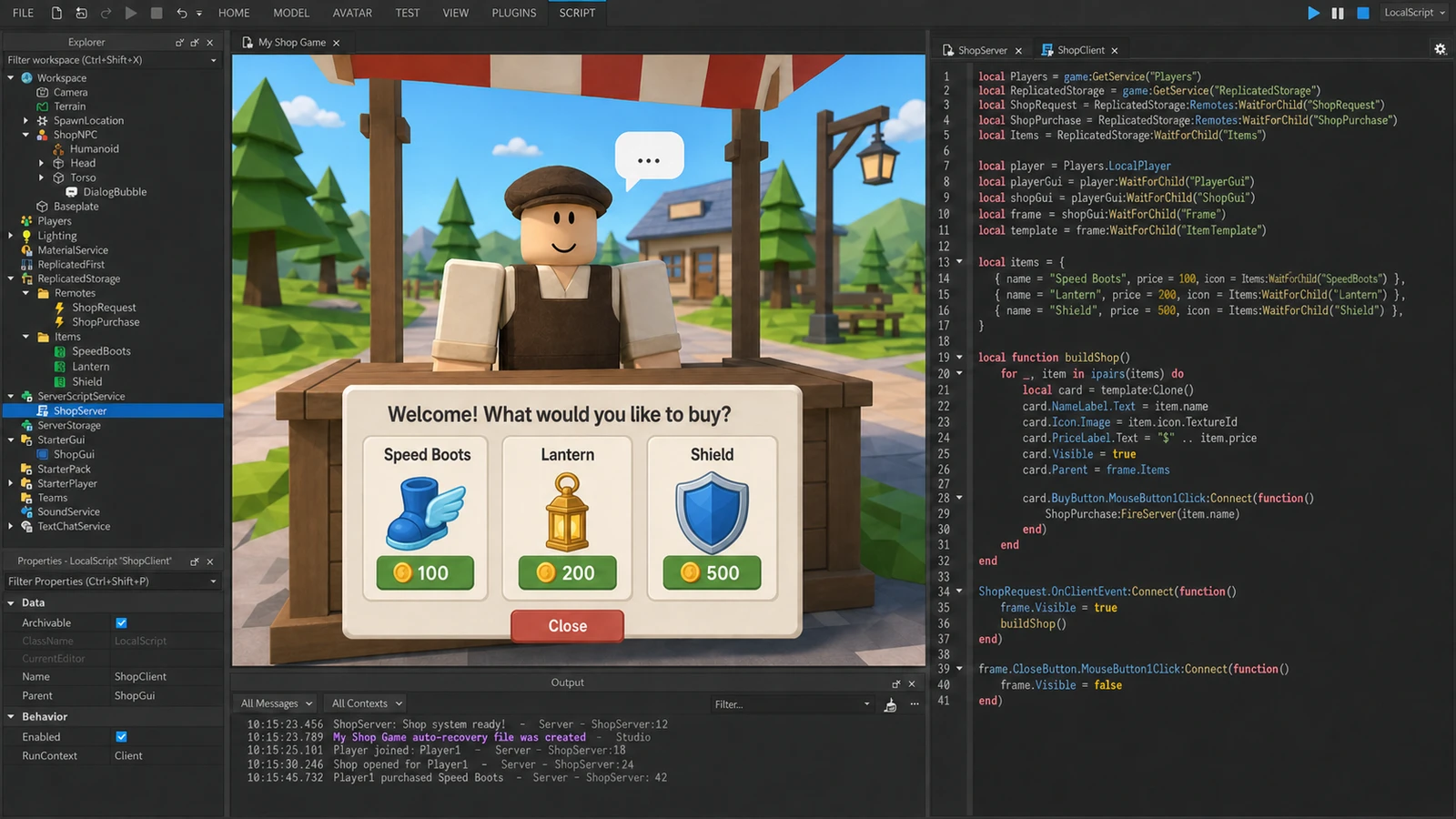Open the FILE menu

pyautogui.click(x=24, y=13)
